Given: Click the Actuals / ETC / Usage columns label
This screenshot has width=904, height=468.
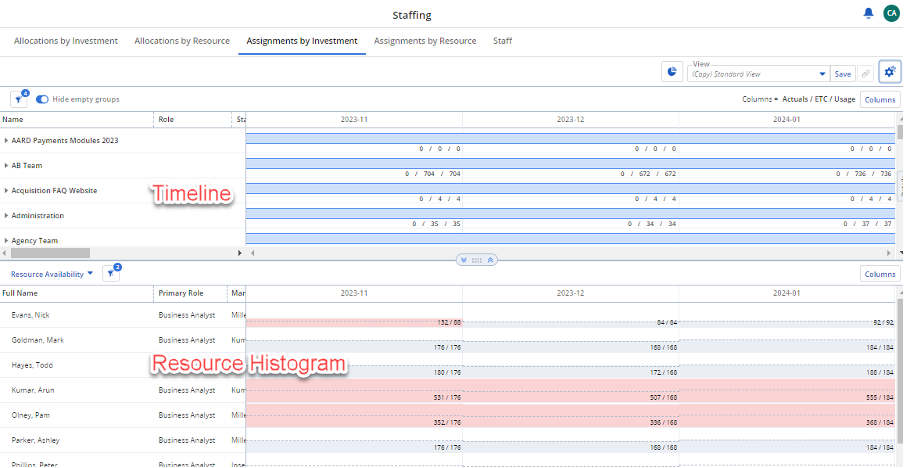Looking at the screenshot, I should pyautogui.click(x=819, y=99).
